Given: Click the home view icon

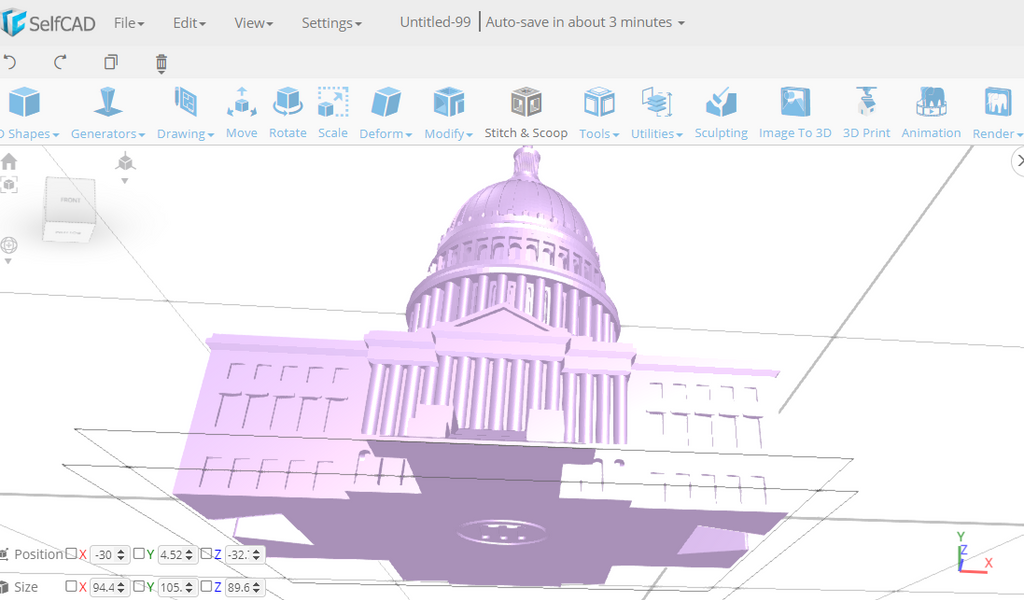Looking at the screenshot, I should tap(9, 161).
